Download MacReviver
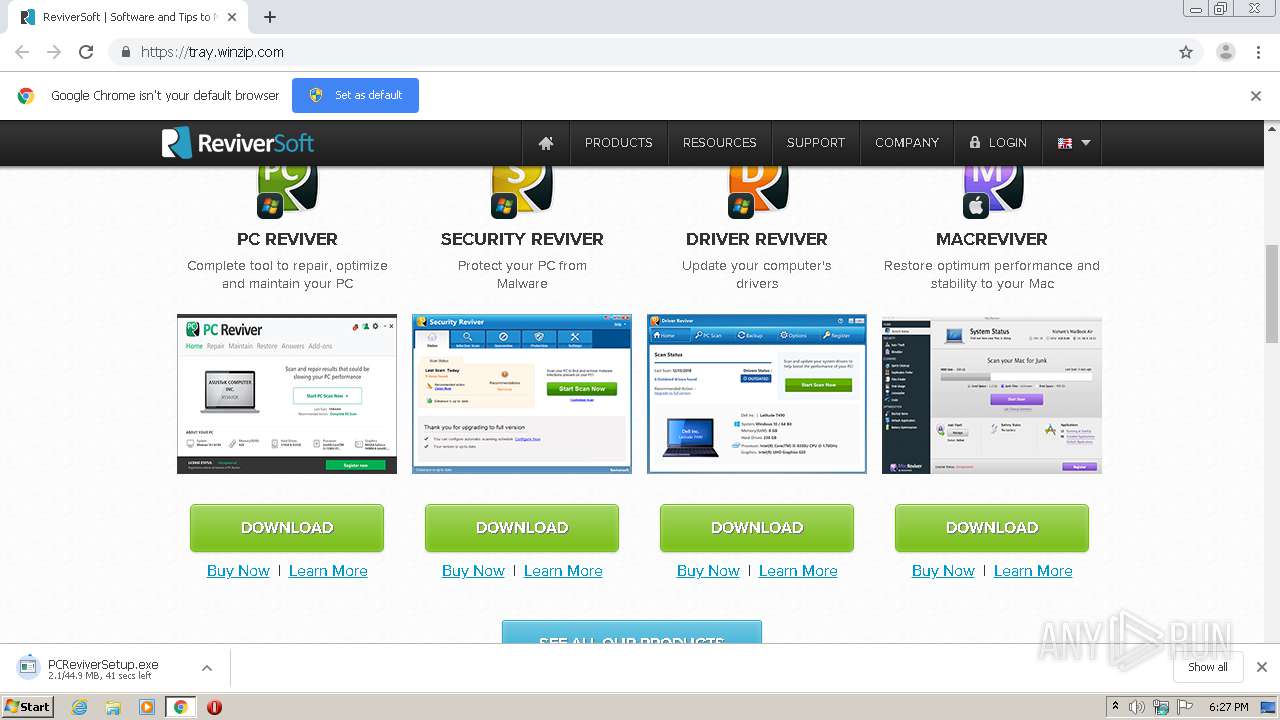The width and height of the screenshot is (1280, 720). point(992,528)
